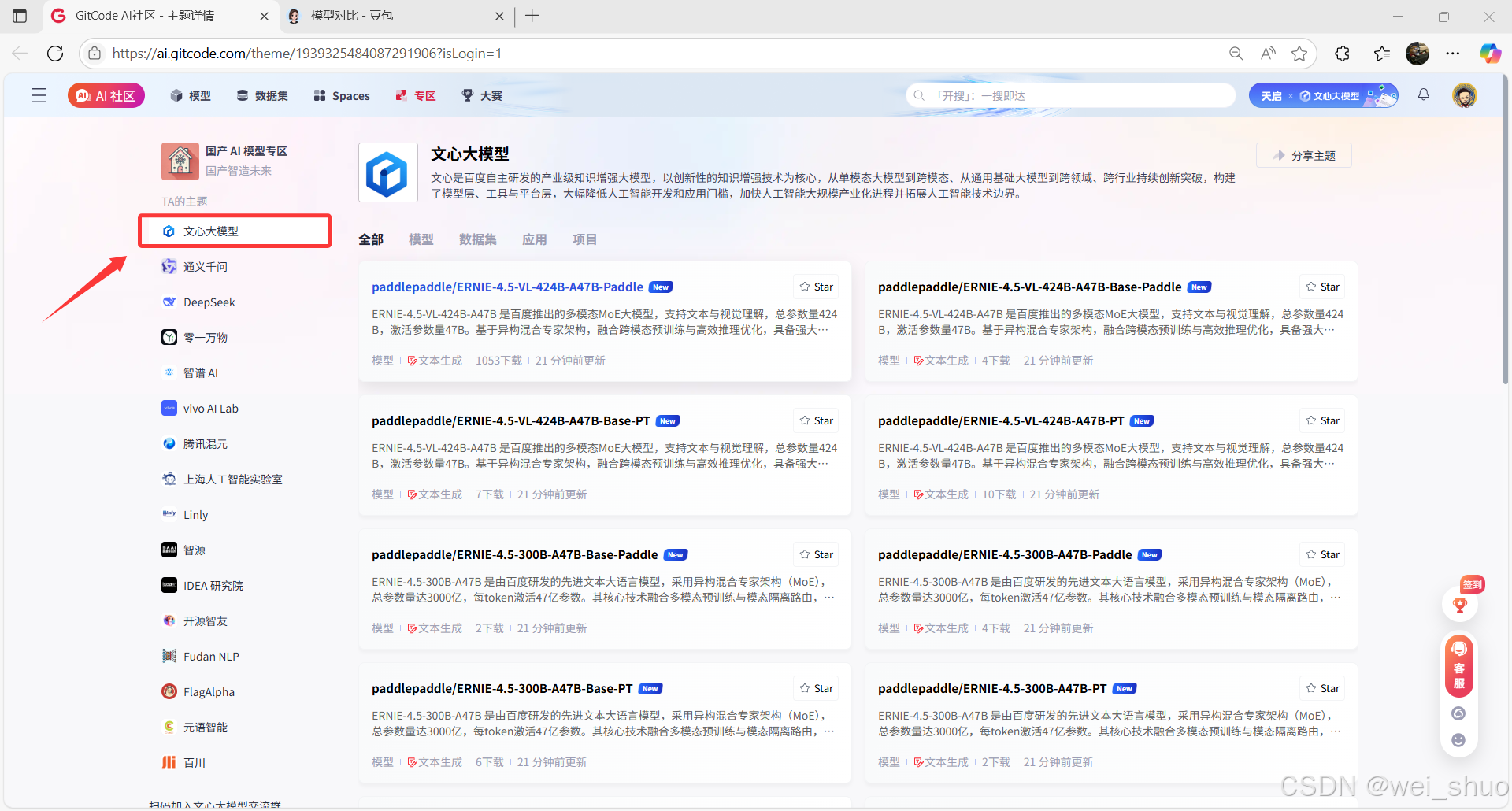Select 文心大模型 in the sidebar
Screen dimensions: 1512x811
(235, 231)
